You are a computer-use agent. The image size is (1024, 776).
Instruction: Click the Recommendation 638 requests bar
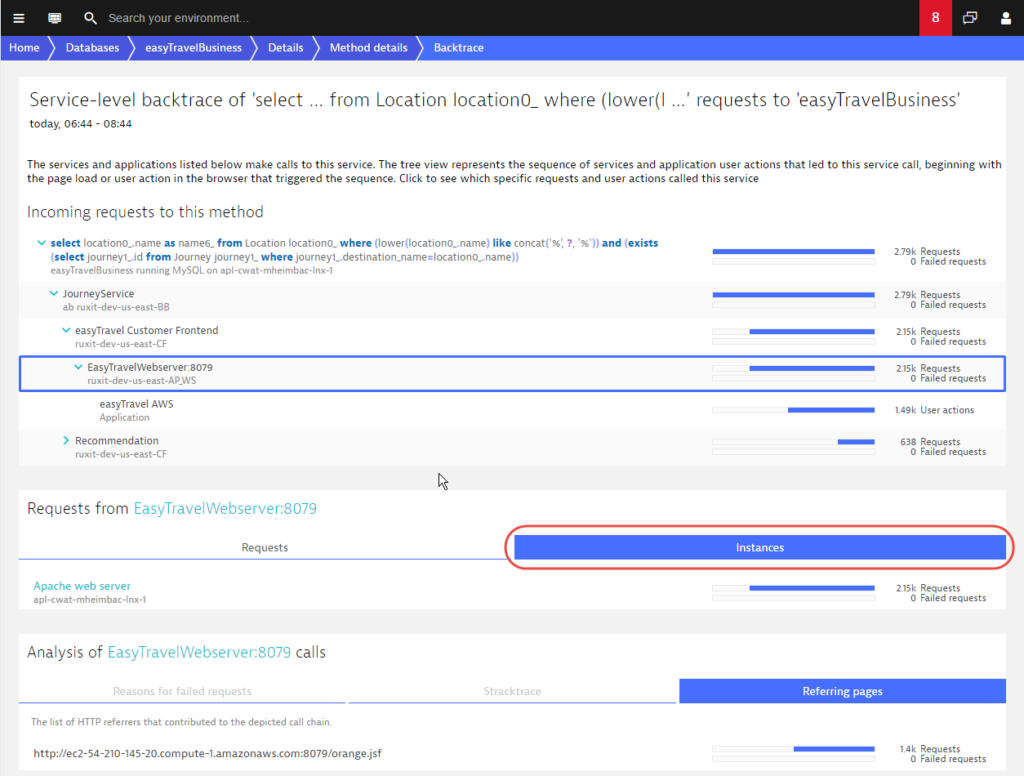793,442
